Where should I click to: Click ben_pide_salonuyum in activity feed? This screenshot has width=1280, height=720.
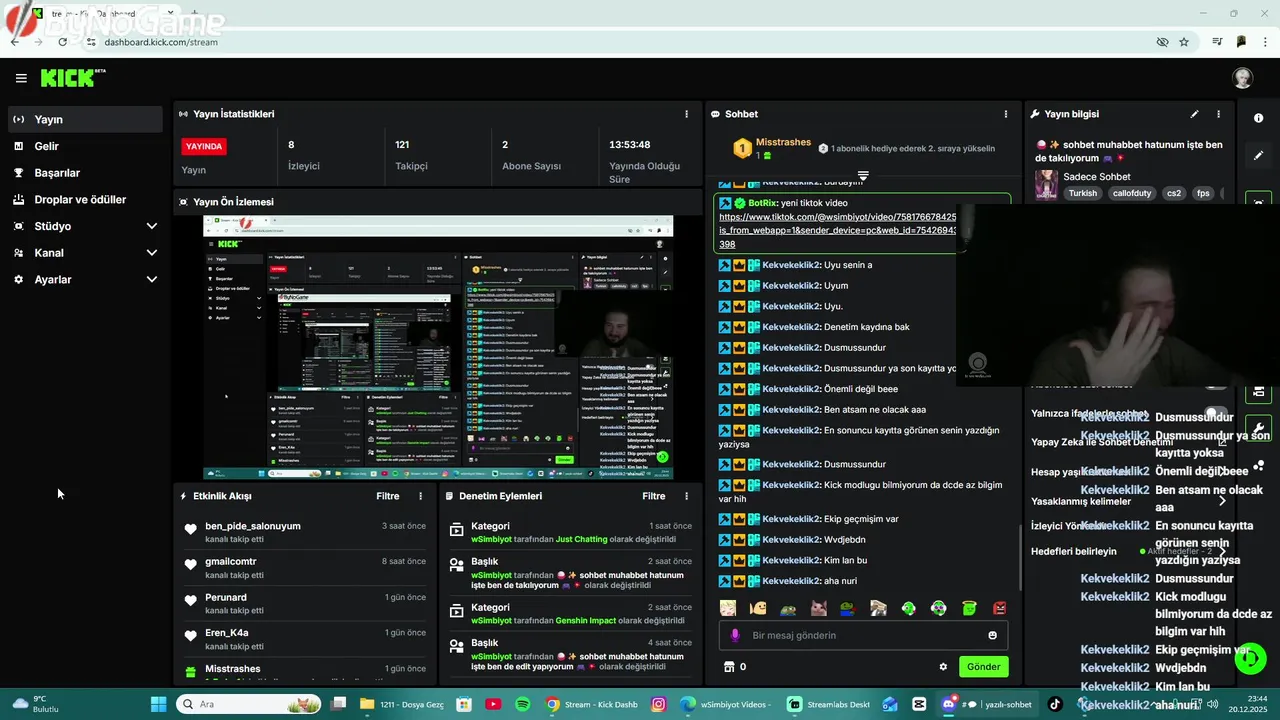[x=253, y=526]
